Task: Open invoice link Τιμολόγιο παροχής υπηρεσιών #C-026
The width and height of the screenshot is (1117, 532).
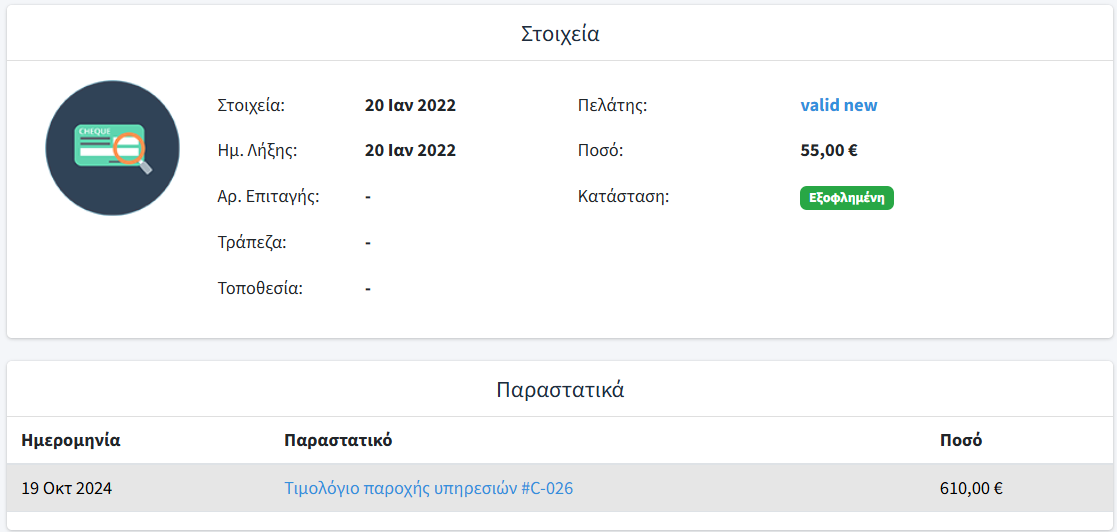Action: point(428,489)
